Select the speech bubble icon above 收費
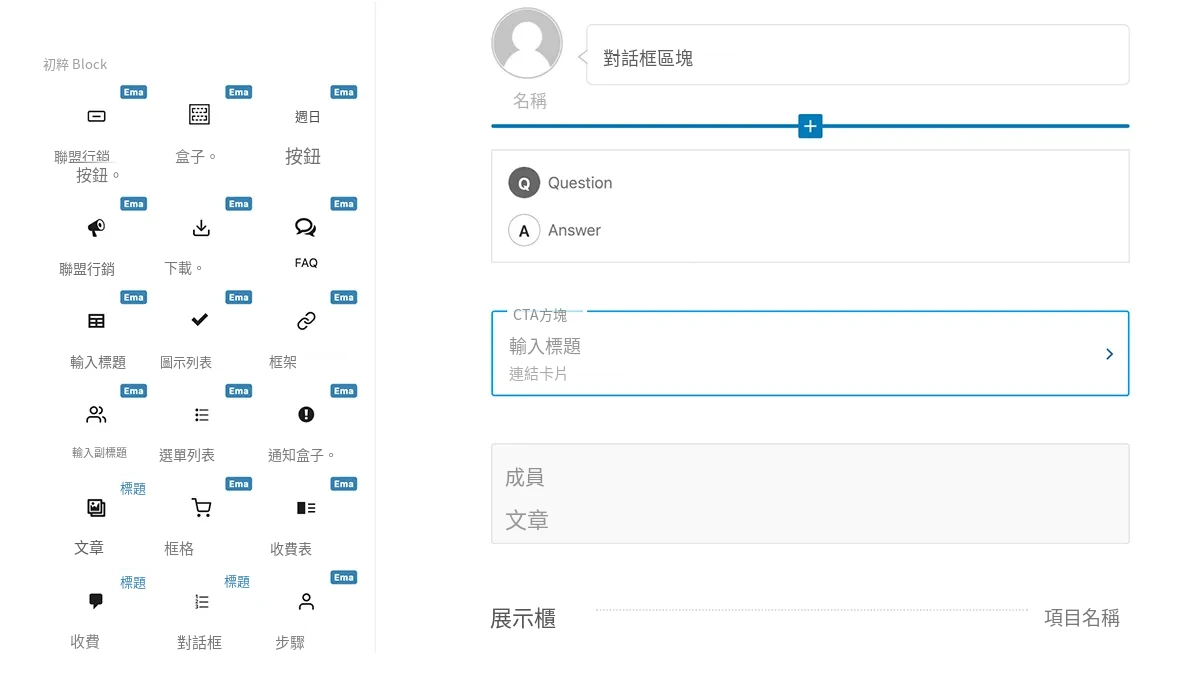Screen dimensions: 1200x675 coord(96,601)
